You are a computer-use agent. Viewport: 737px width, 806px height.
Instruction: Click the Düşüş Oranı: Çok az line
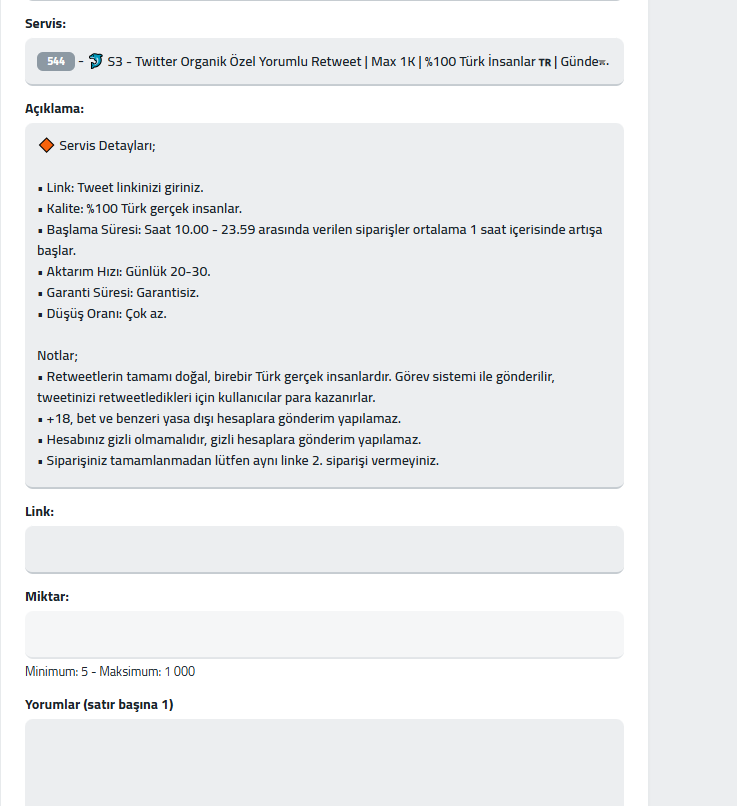tap(102, 314)
